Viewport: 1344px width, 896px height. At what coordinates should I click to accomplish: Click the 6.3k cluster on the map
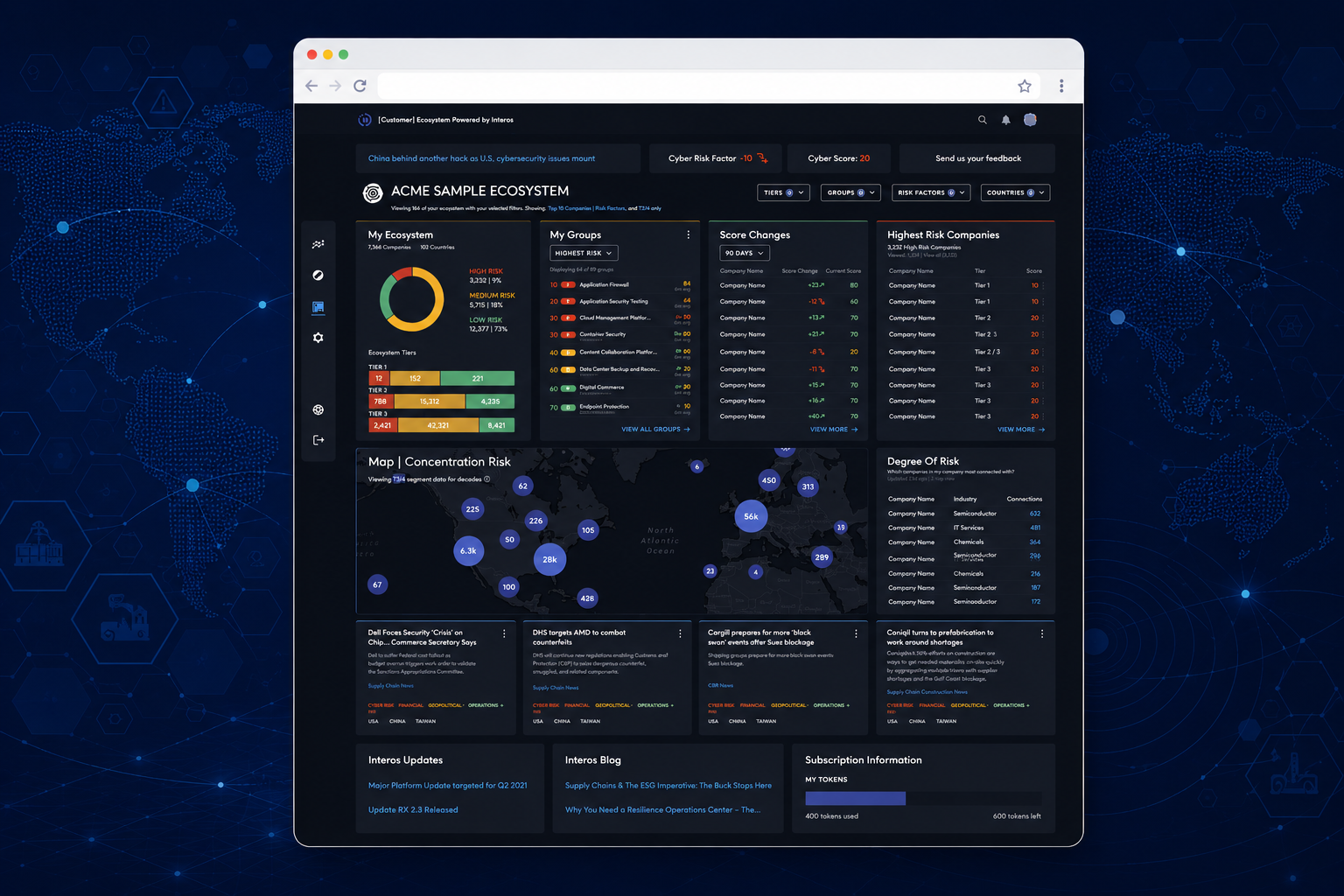tap(468, 551)
